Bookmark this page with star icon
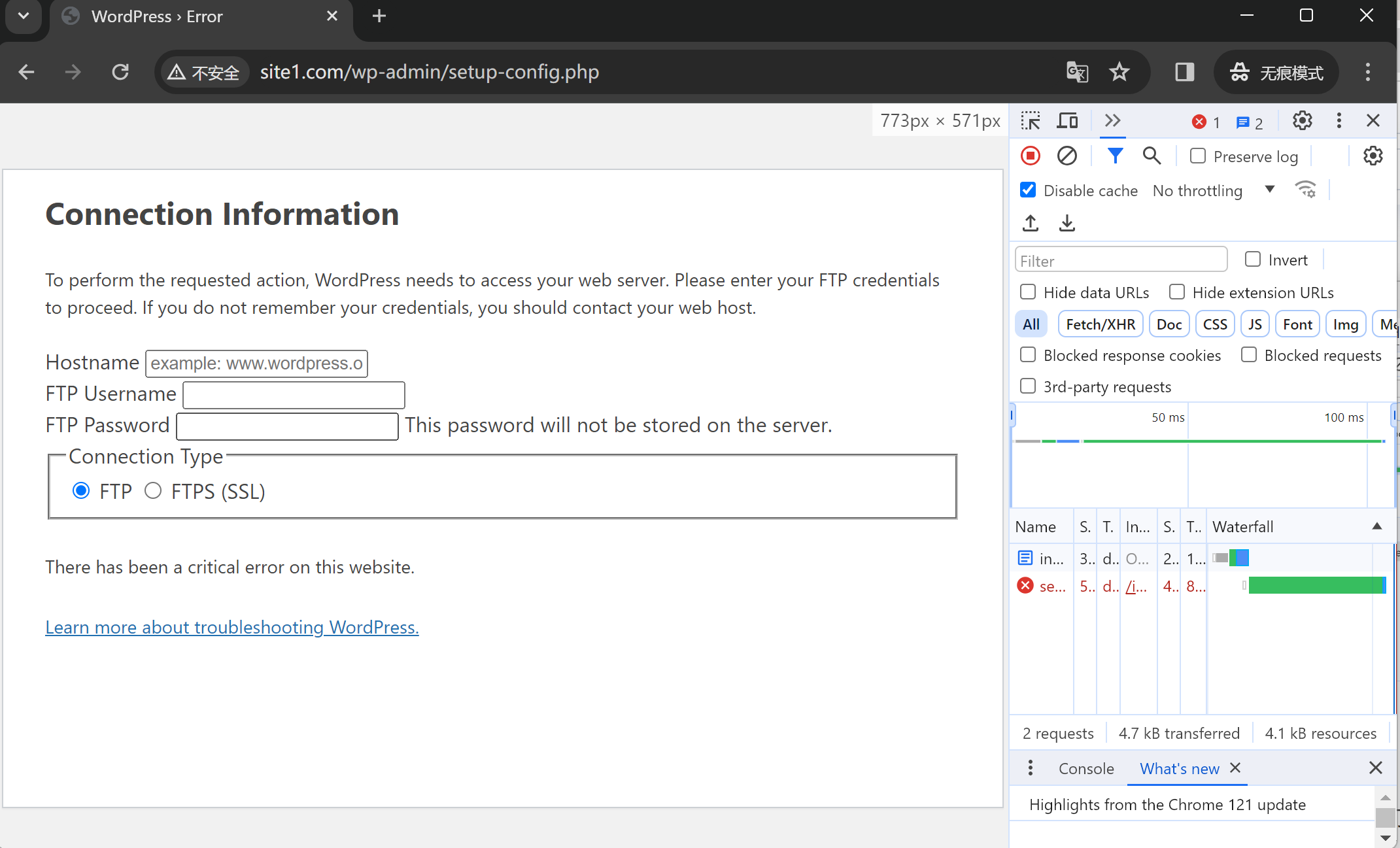The height and width of the screenshot is (848, 1400). pyautogui.click(x=1119, y=72)
